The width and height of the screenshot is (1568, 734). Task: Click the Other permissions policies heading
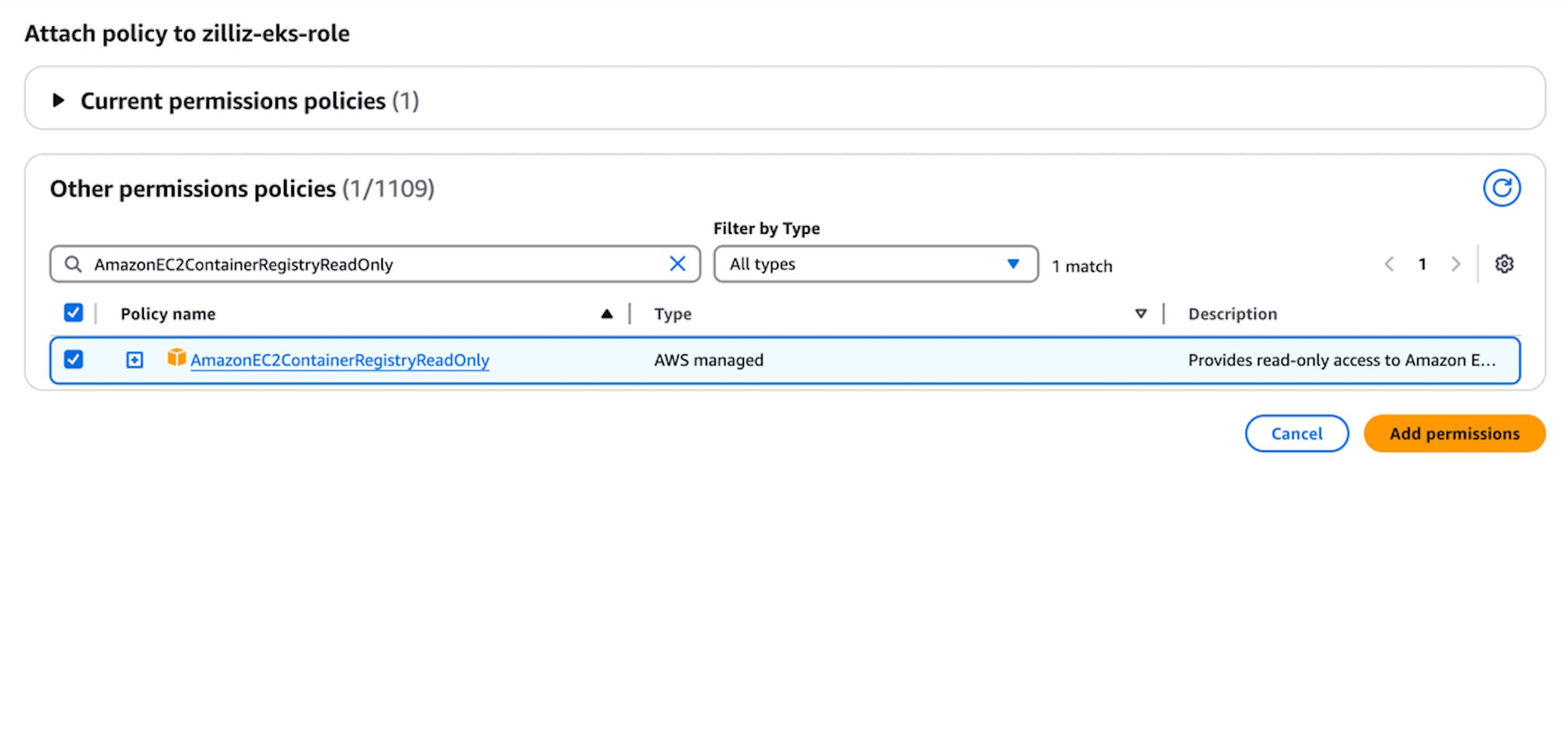coord(242,189)
